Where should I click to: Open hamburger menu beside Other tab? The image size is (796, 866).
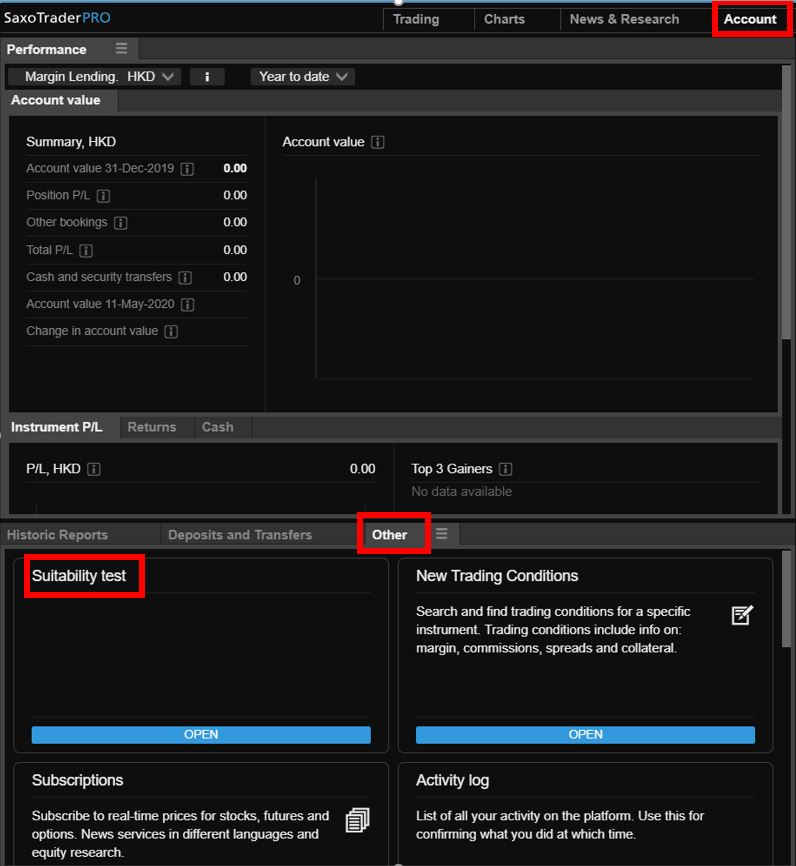click(x=441, y=534)
